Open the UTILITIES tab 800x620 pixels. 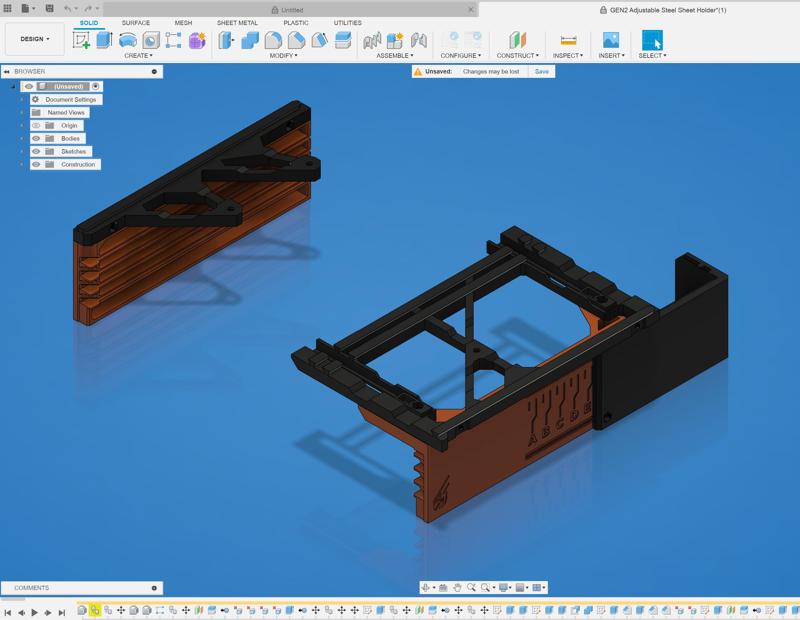348,21
